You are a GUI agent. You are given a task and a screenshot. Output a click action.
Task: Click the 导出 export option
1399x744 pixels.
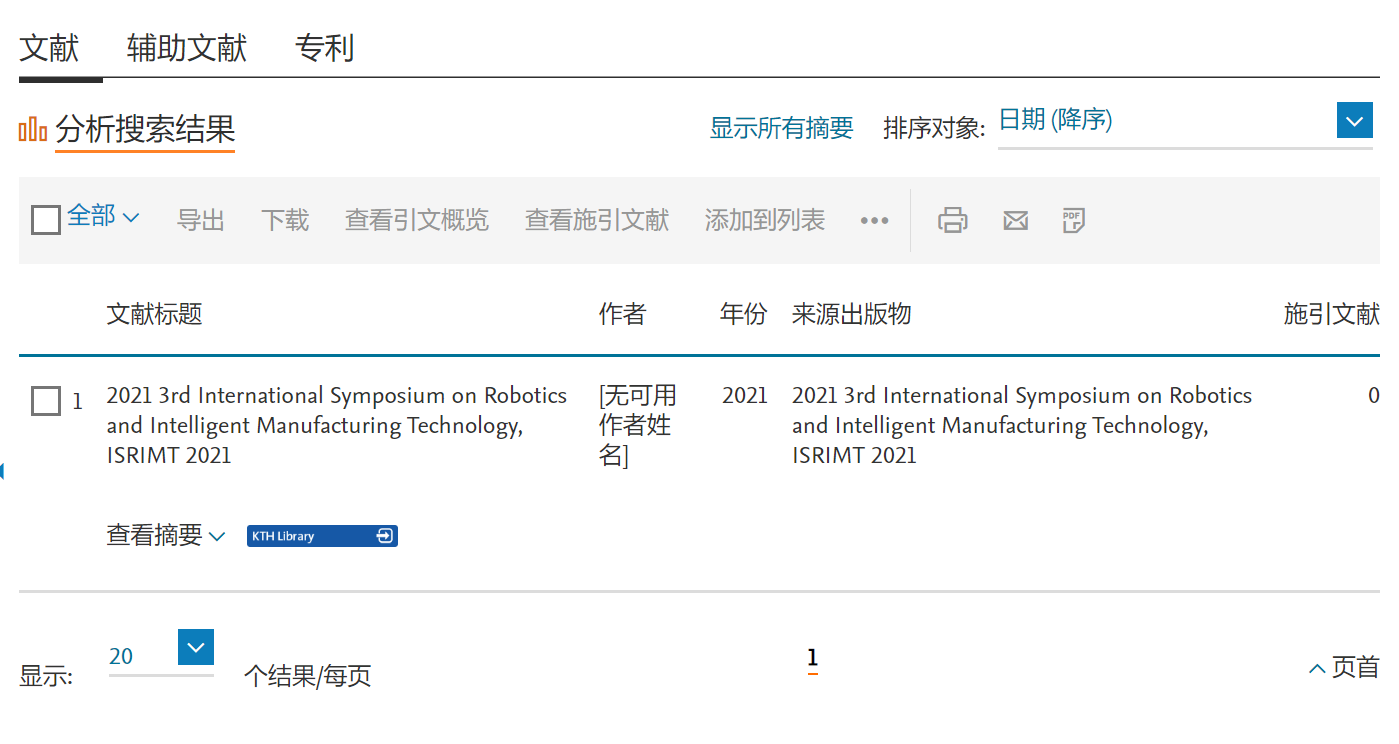pyautogui.click(x=201, y=220)
